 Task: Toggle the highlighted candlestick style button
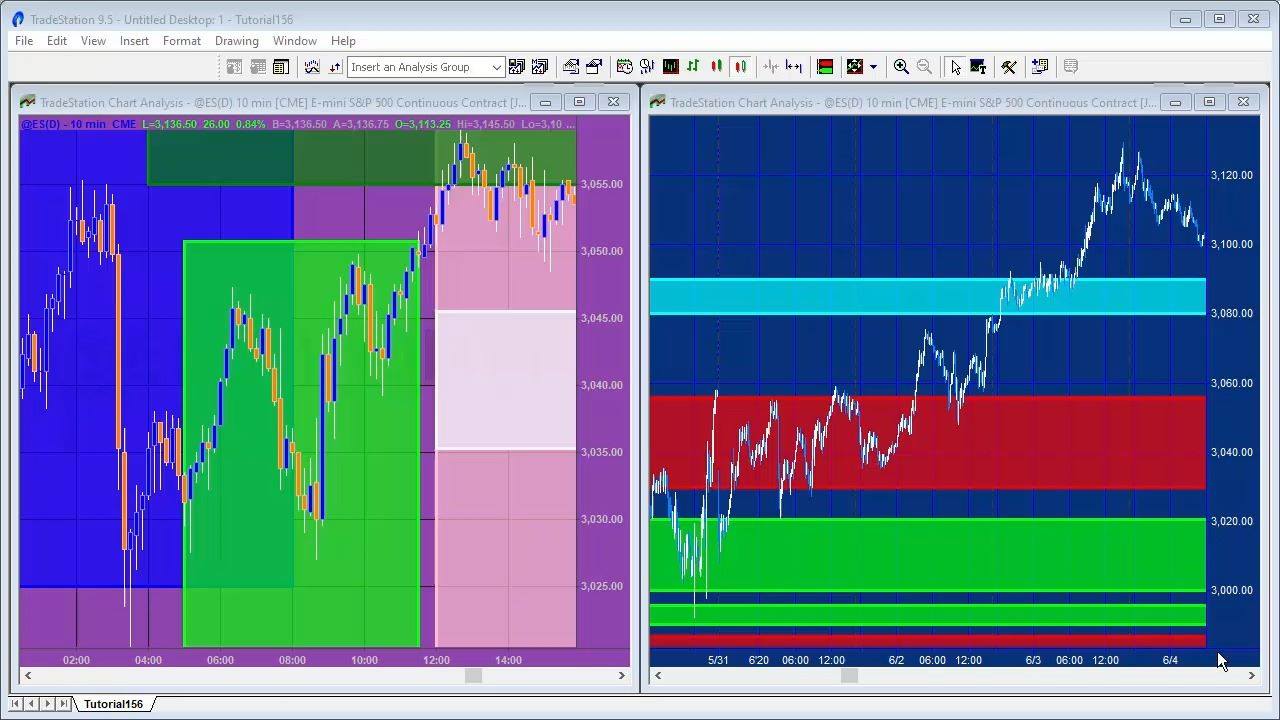740,67
